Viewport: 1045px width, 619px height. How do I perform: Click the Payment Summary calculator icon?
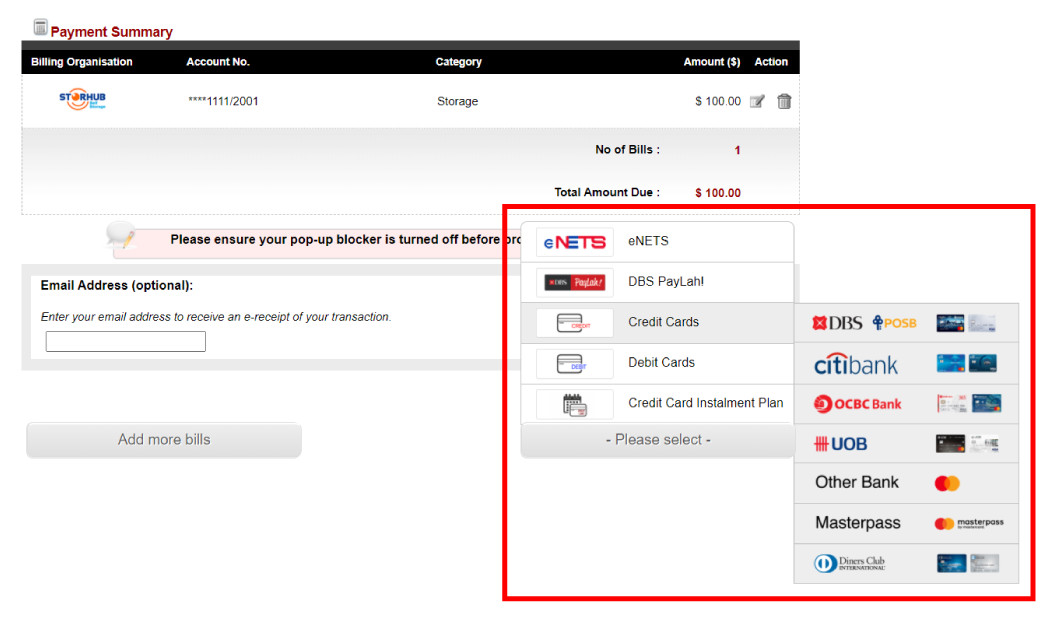click(x=41, y=27)
